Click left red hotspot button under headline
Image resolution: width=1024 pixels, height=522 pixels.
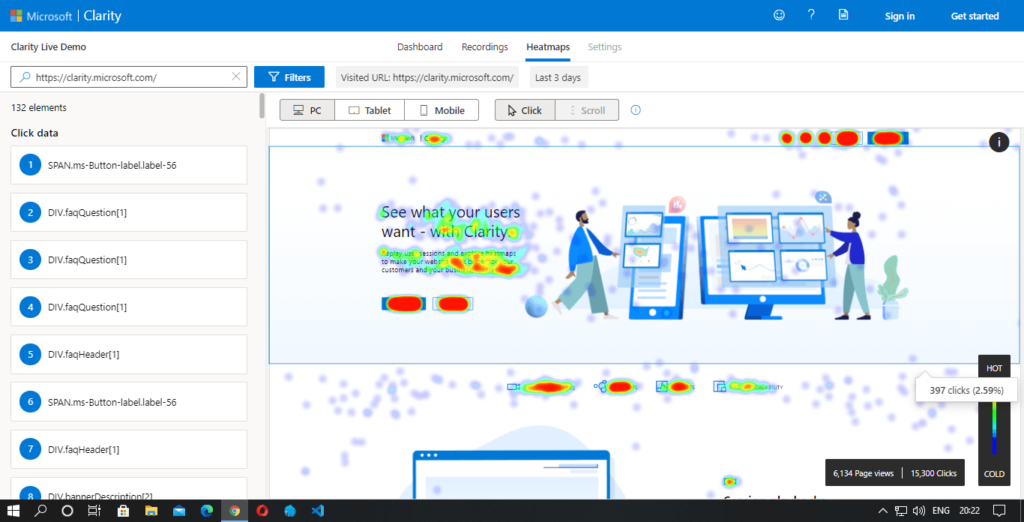404,303
